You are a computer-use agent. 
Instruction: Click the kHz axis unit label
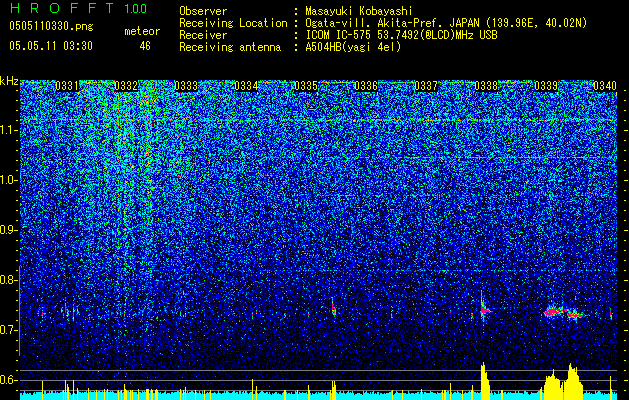9,81
